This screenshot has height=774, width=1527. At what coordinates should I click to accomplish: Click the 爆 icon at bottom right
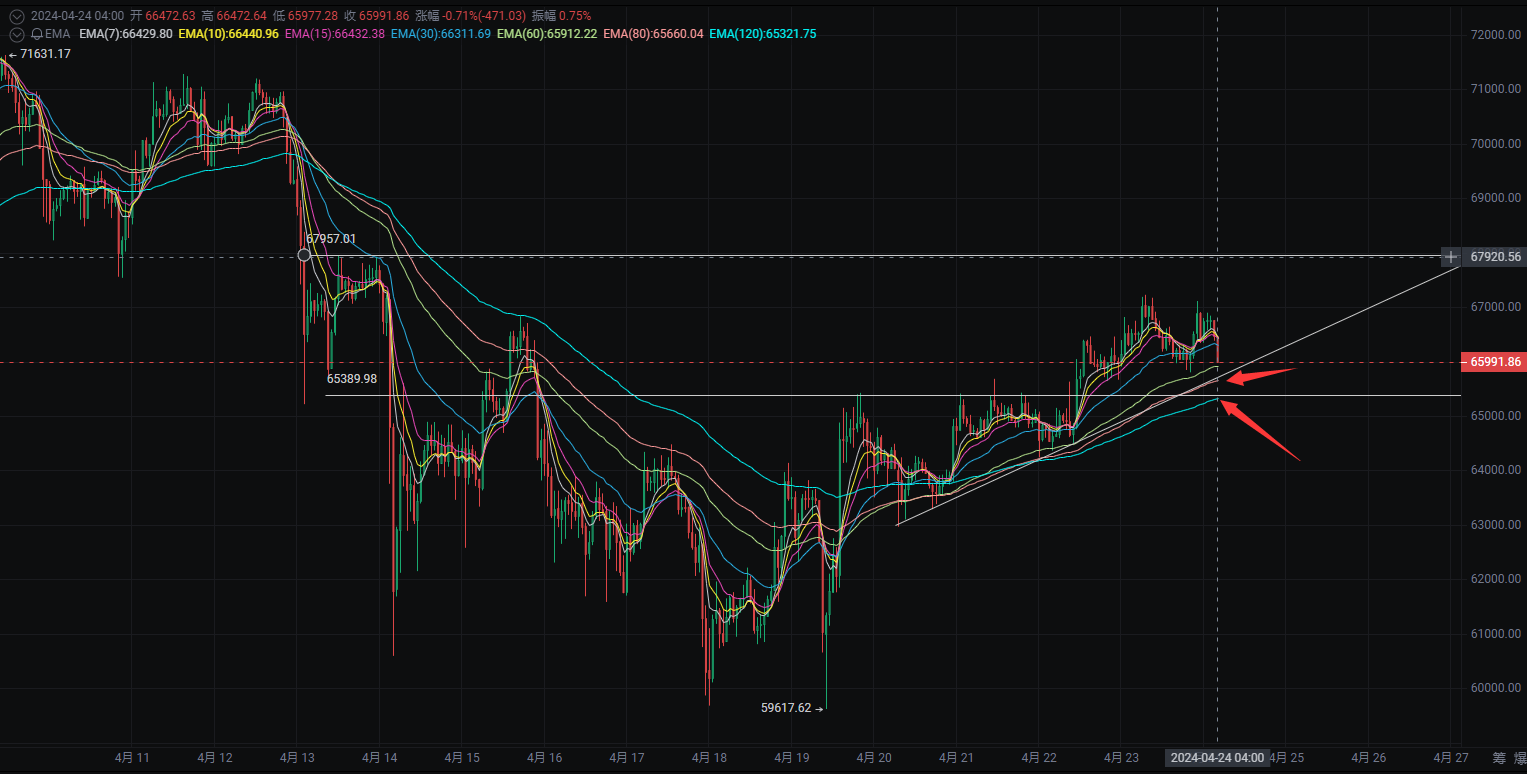tap(1519, 757)
